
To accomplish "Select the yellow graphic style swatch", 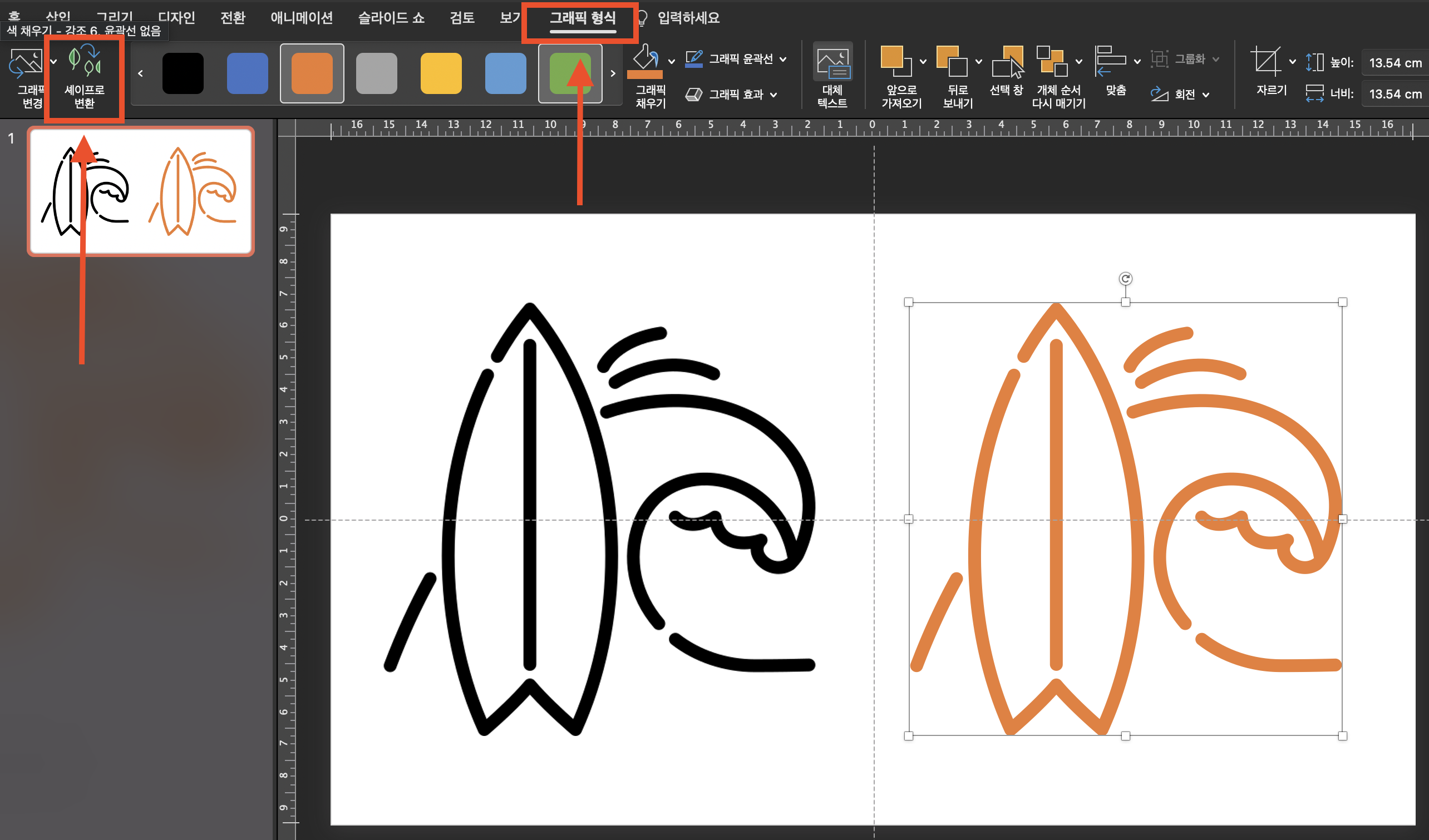I will point(441,73).
